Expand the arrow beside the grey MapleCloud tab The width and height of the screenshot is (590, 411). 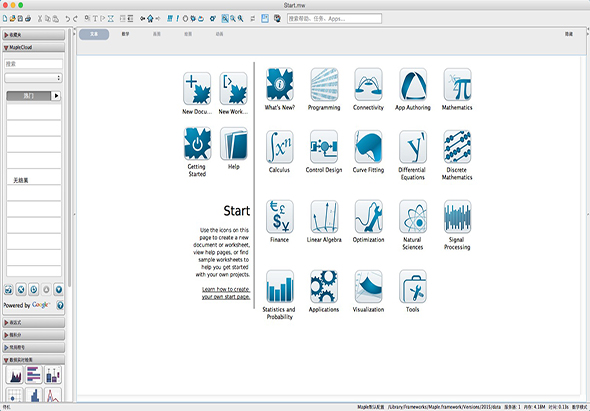[56, 96]
